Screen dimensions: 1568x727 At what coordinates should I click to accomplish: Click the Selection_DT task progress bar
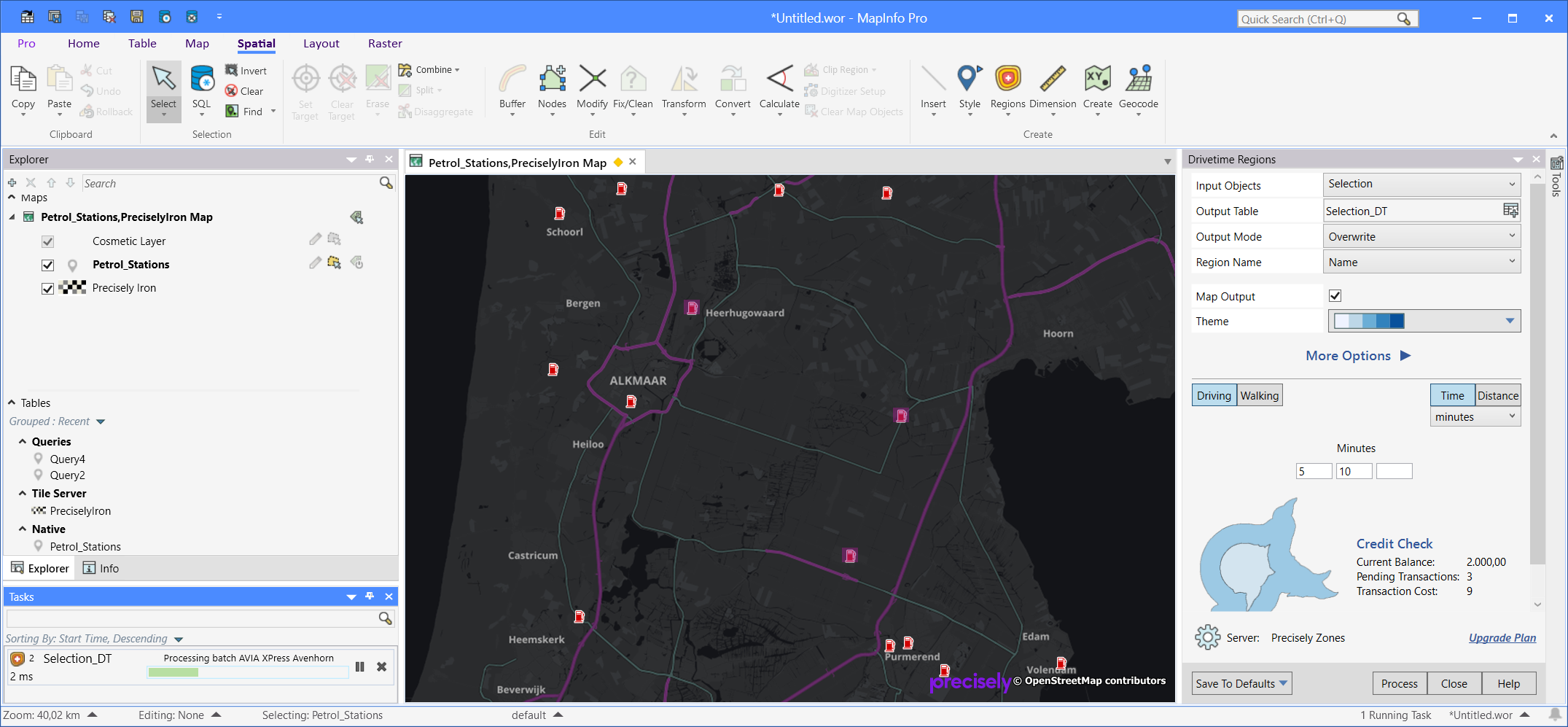(248, 672)
